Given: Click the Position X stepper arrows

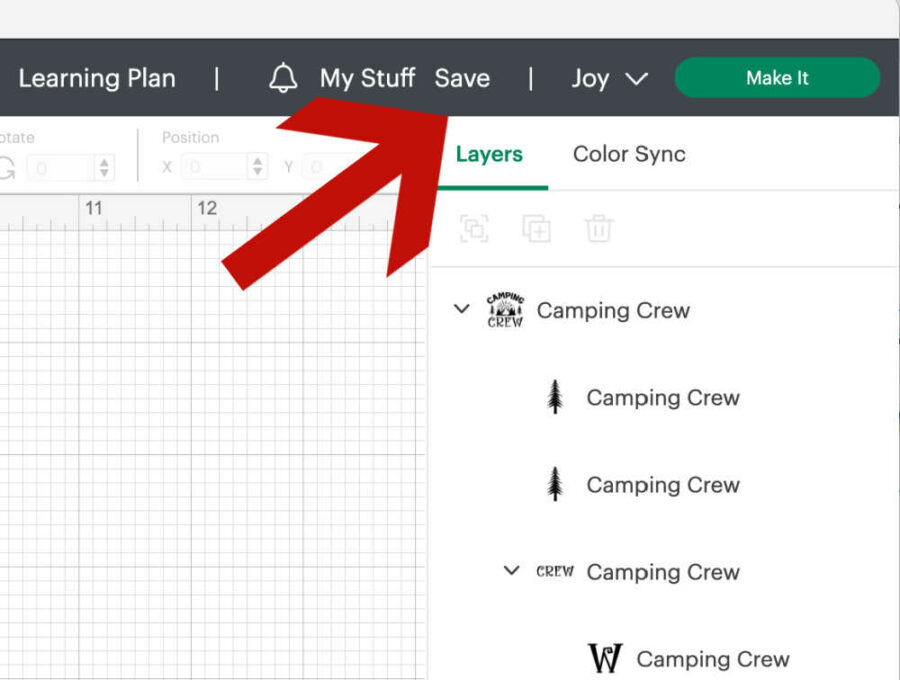Looking at the screenshot, I should point(258,167).
